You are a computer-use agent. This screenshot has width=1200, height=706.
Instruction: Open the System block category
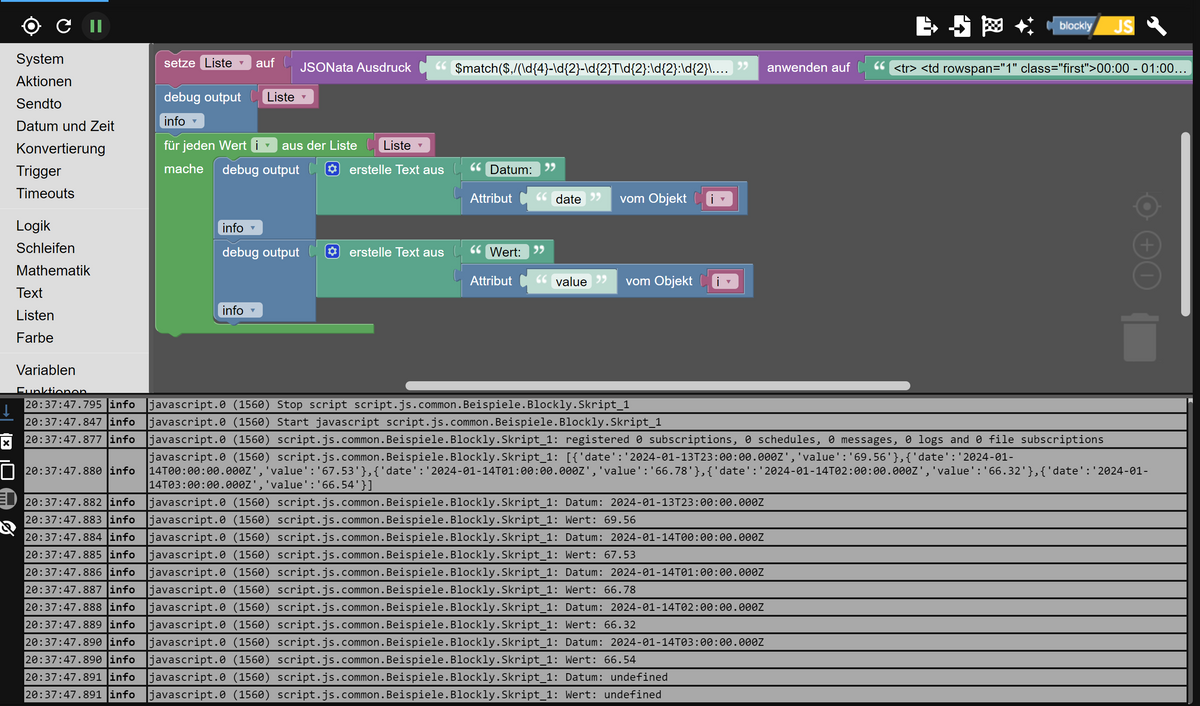click(40, 59)
